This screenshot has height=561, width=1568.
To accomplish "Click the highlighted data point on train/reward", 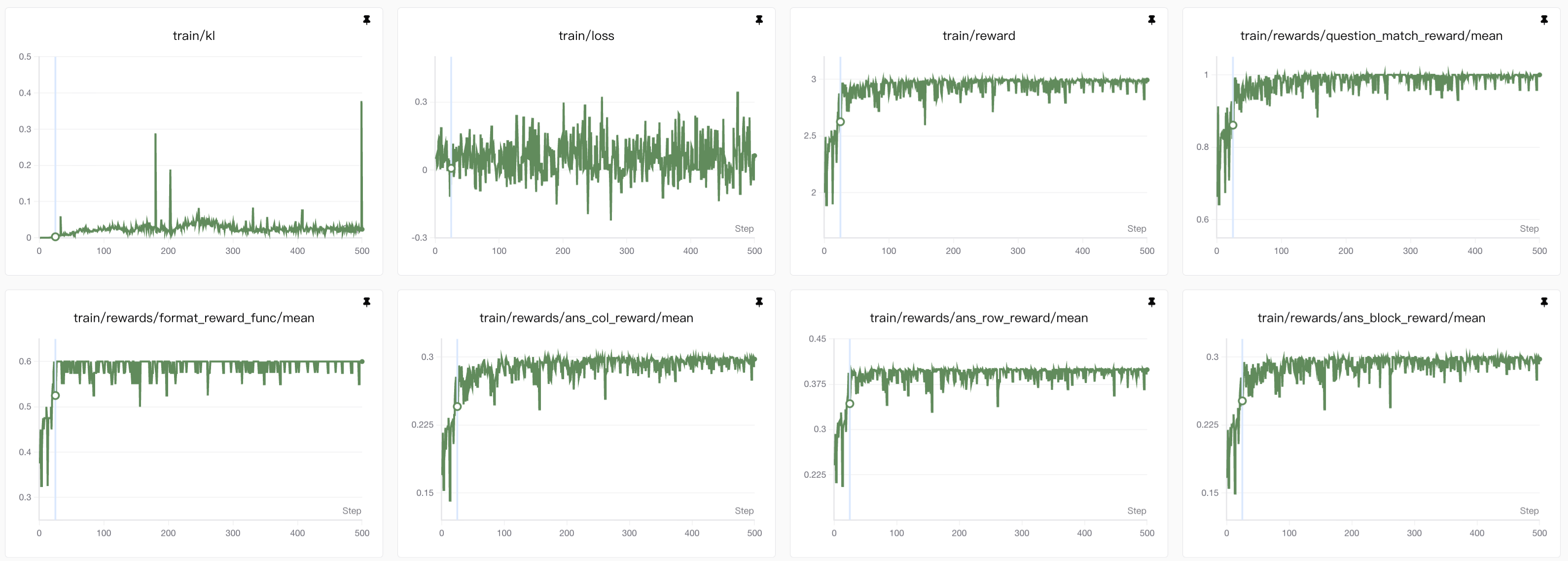I will click(x=841, y=122).
